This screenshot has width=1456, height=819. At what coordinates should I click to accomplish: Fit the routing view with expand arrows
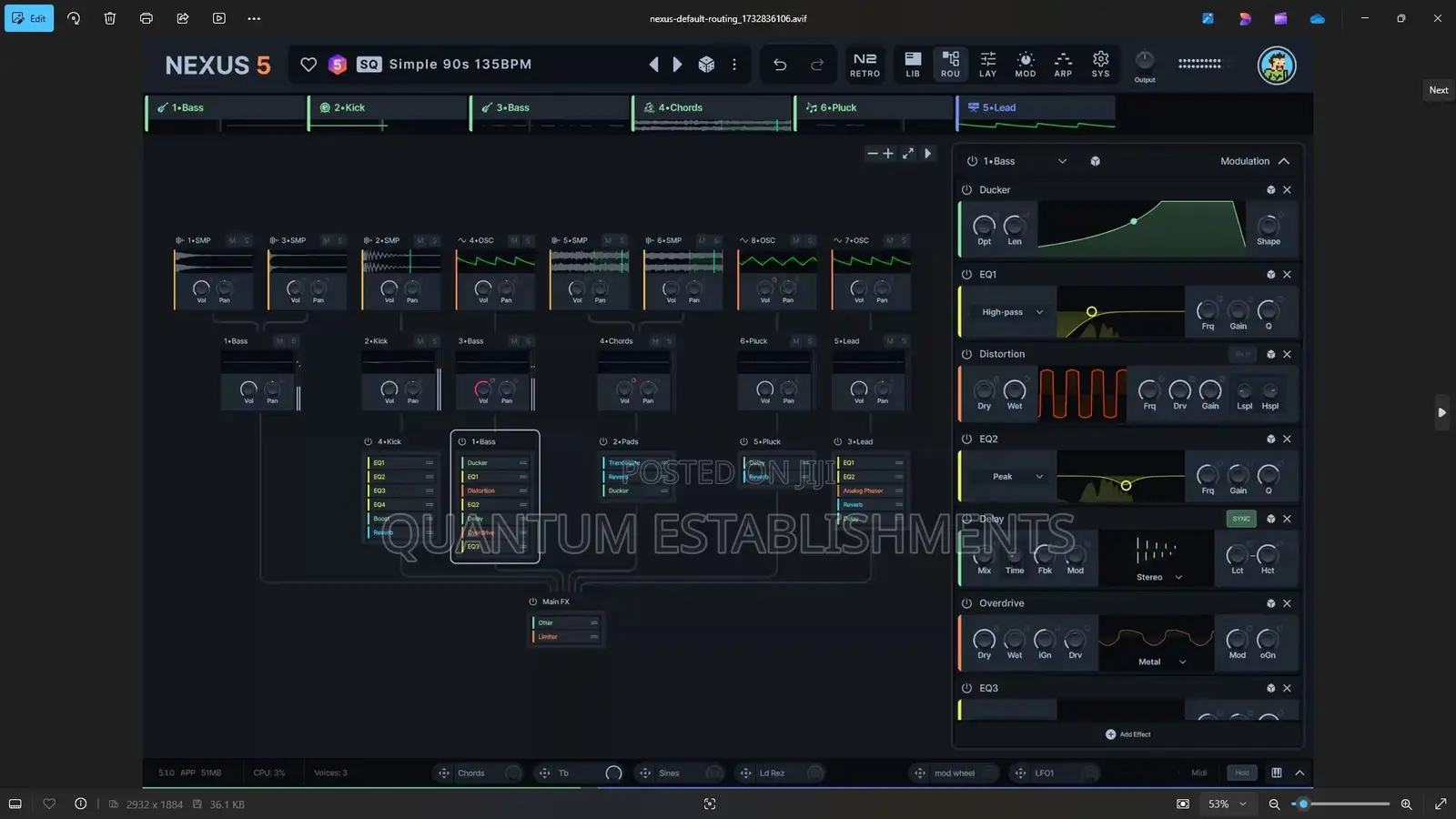pyautogui.click(x=908, y=154)
